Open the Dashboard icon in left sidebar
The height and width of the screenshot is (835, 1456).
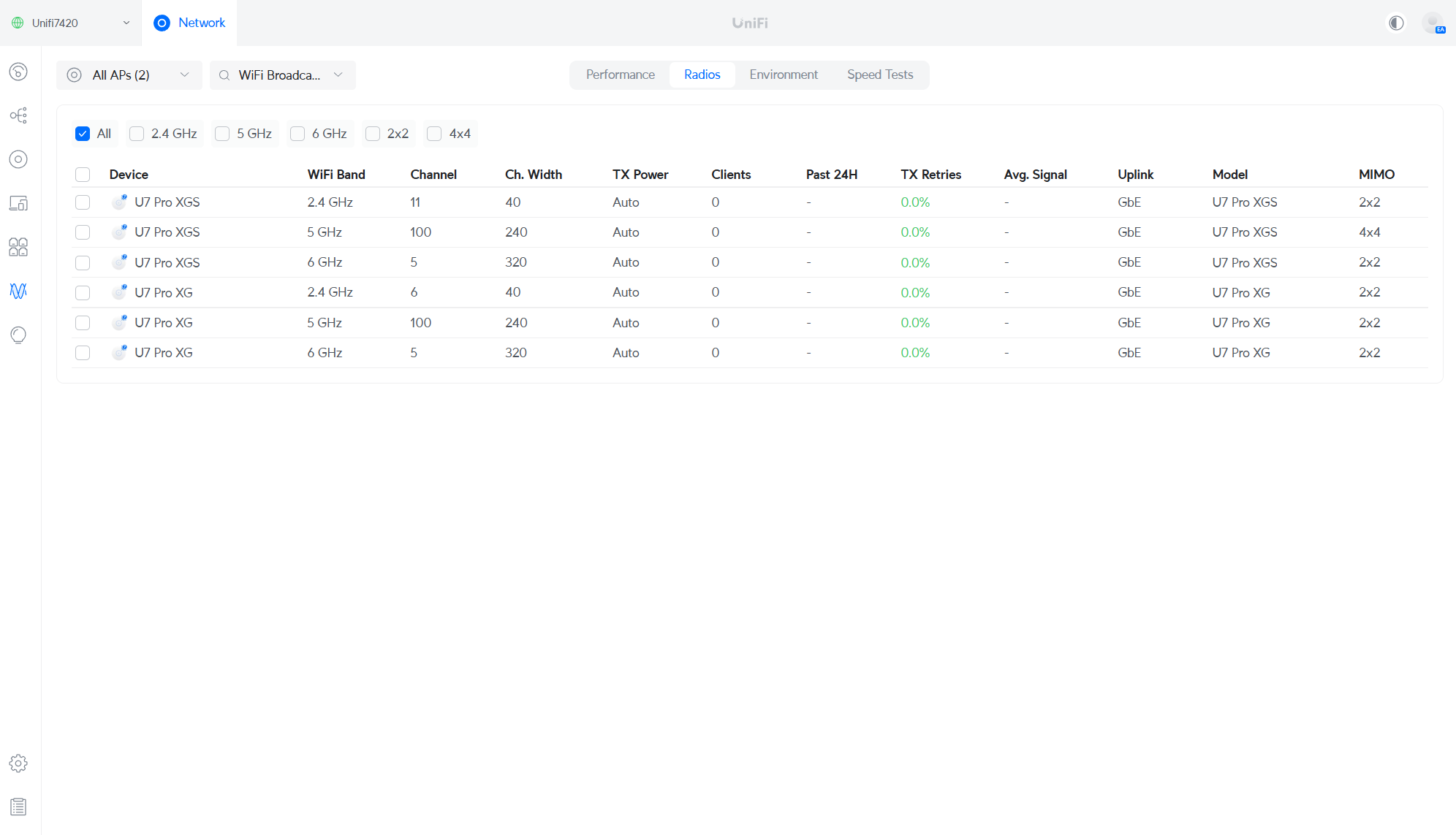(x=18, y=72)
